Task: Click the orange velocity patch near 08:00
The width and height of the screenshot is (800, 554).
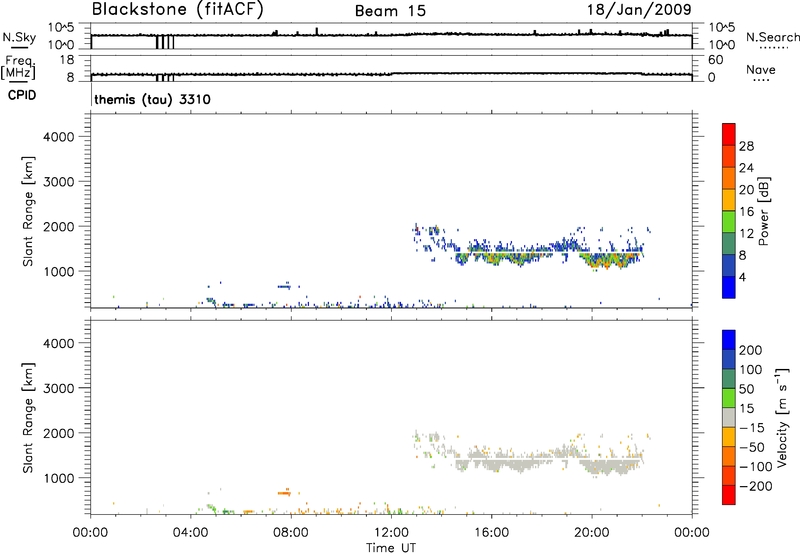Action: tap(284, 492)
